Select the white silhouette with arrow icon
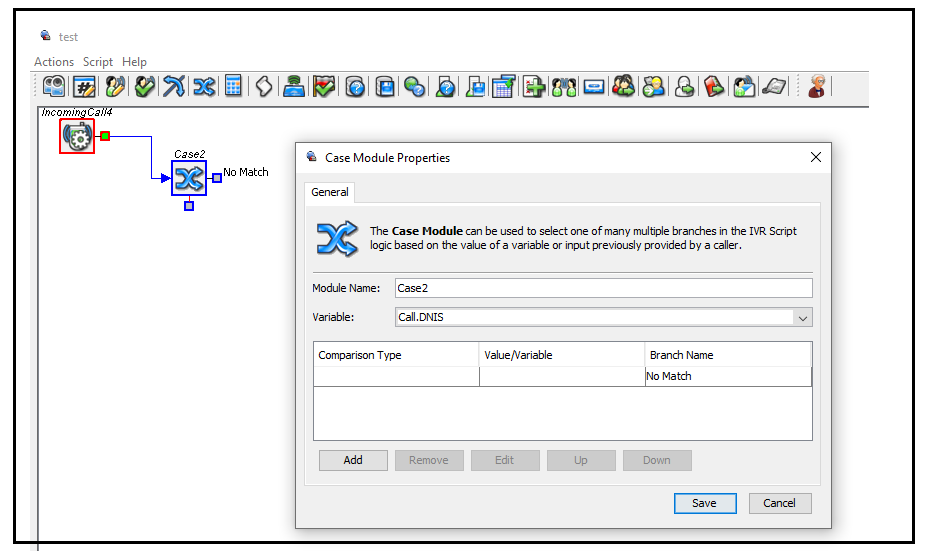This screenshot has width=925, height=555. (x=684, y=87)
